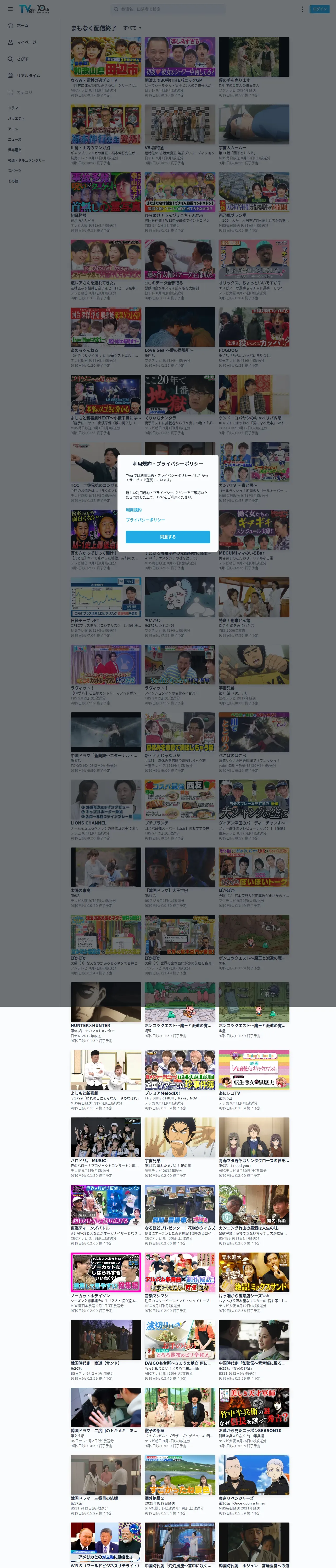Click the TVer 10th anniversary logo

tap(34, 9)
